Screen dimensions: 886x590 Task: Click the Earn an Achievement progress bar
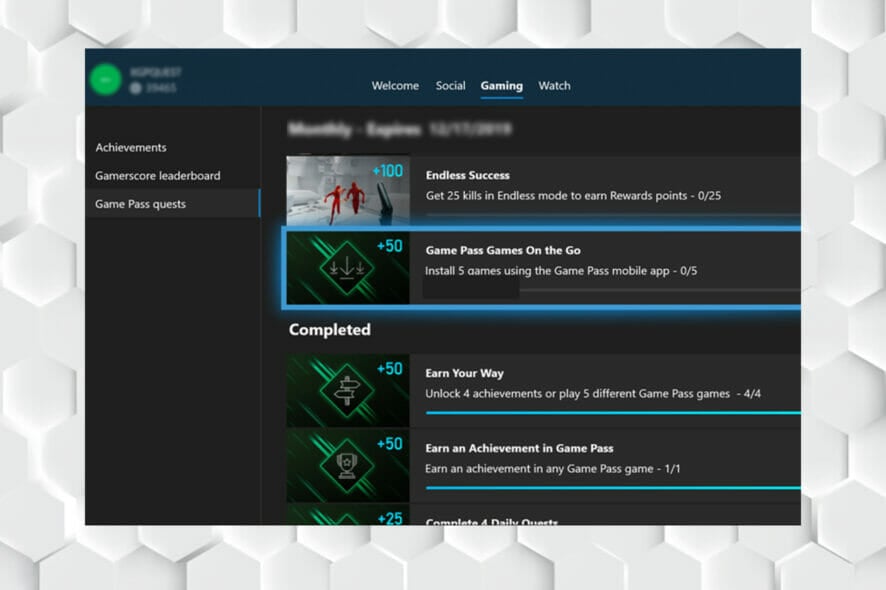[613, 488]
